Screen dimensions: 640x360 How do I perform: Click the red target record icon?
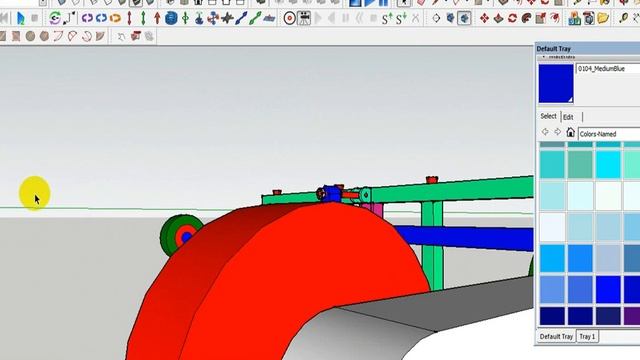[x=290, y=18]
